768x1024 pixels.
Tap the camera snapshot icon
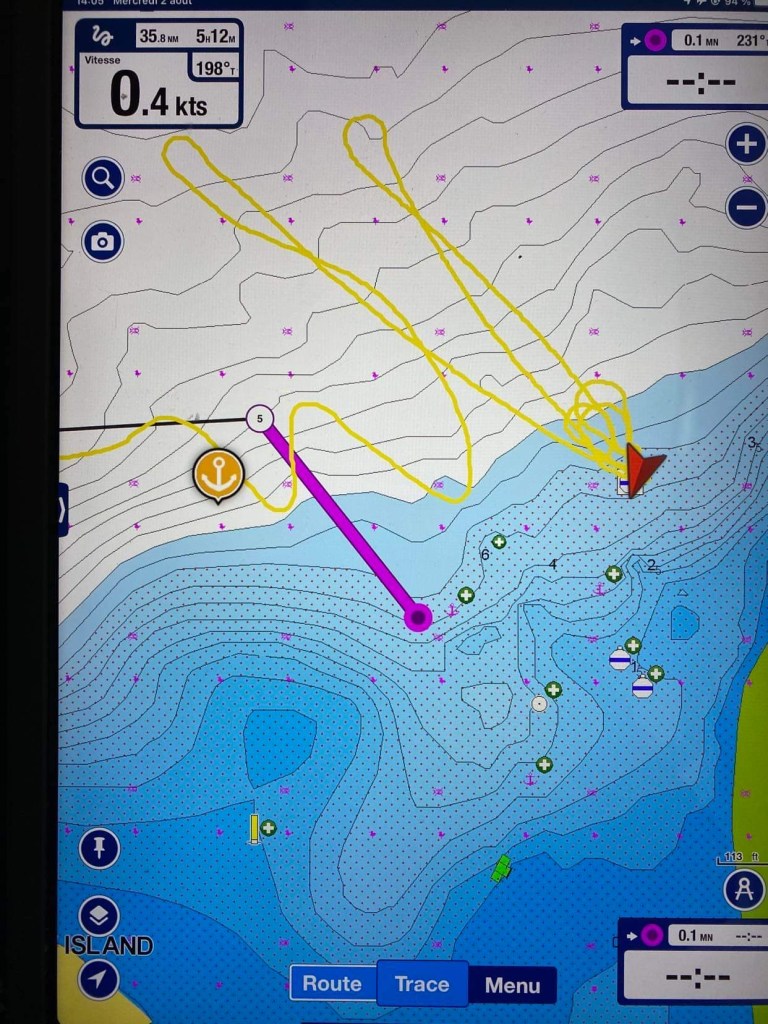click(x=102, y=241)
